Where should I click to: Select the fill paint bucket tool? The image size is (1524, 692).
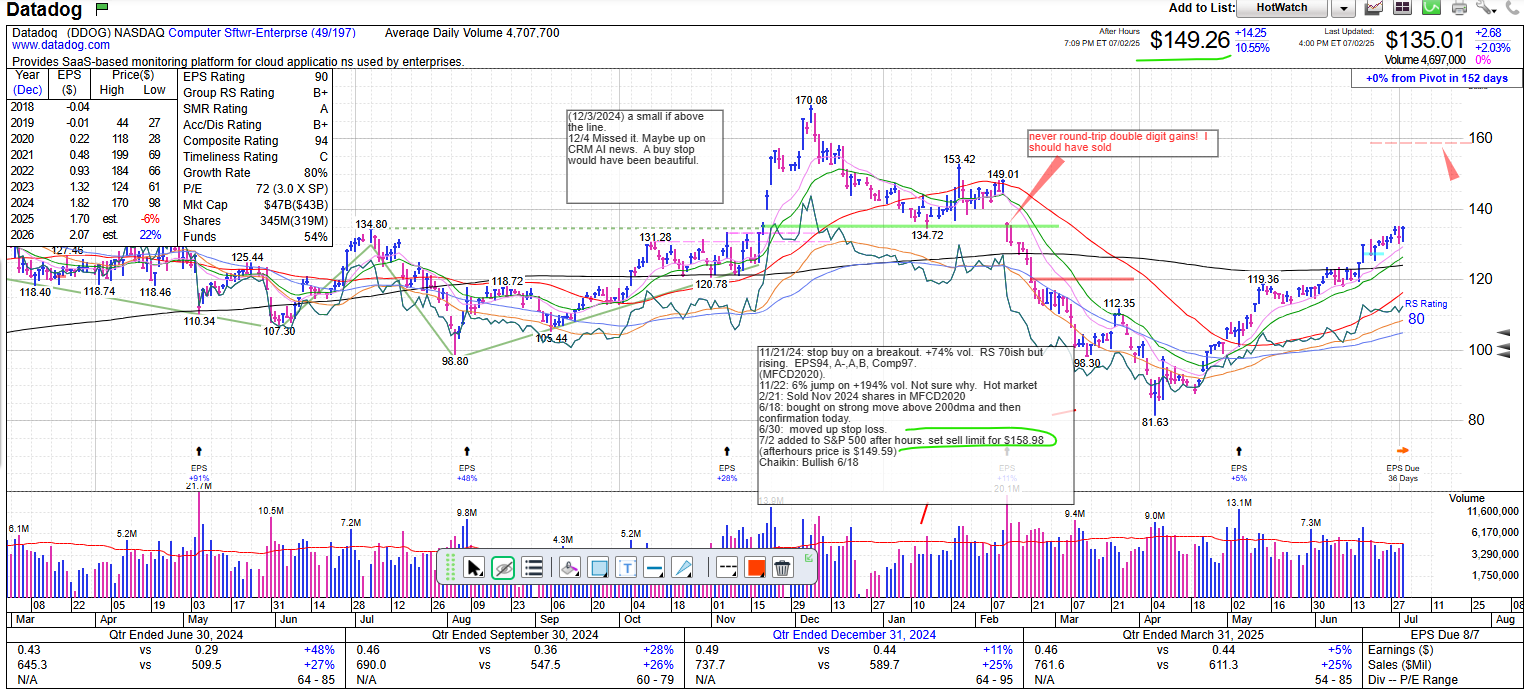(569, 568)
